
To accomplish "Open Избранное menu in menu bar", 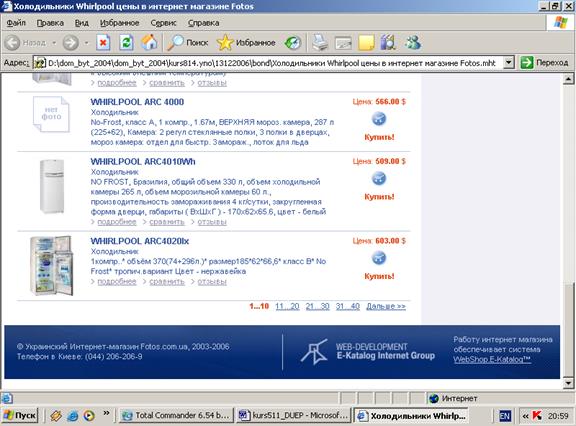I will [x=120, y=23].
